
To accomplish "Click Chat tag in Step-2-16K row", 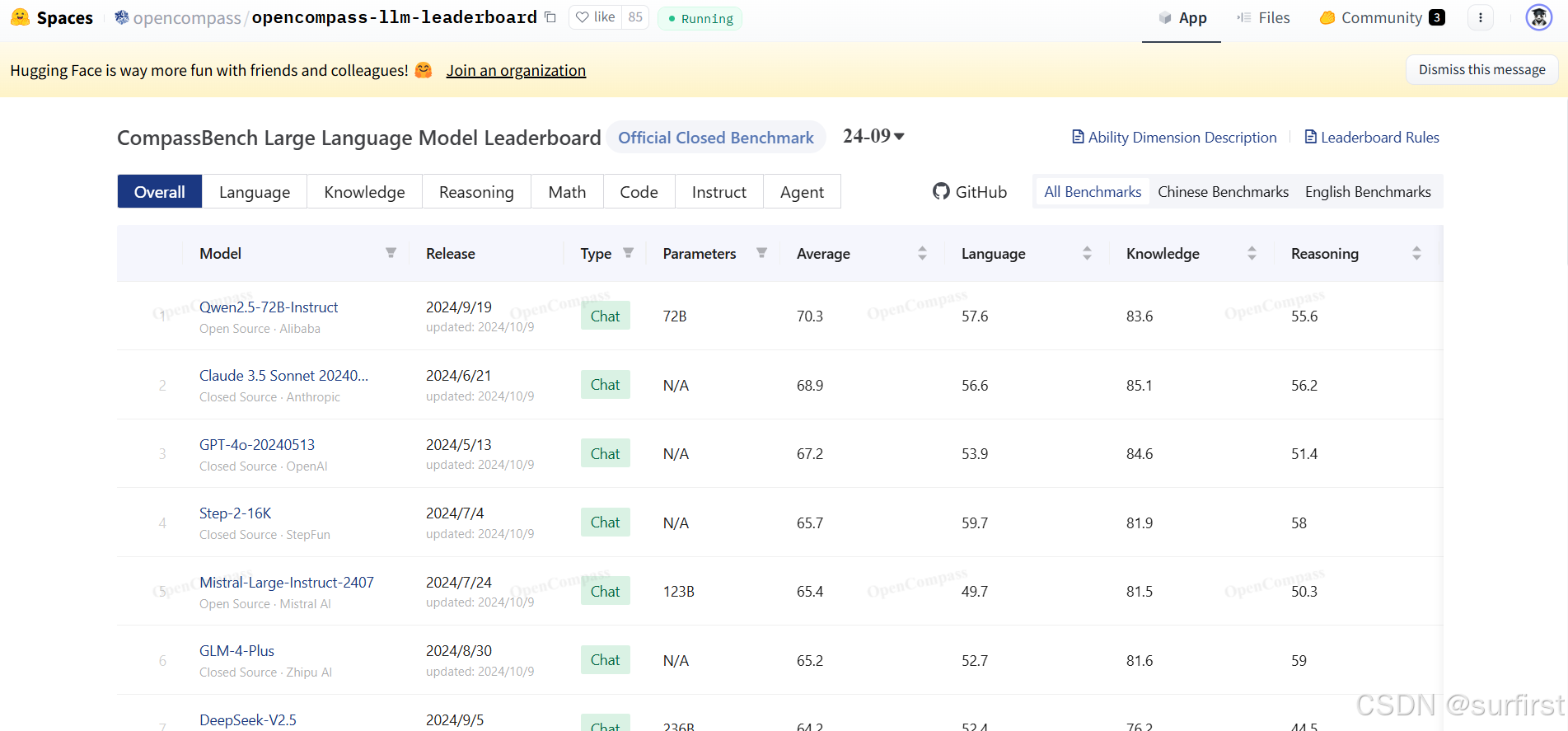I will (x=606, y=522).
